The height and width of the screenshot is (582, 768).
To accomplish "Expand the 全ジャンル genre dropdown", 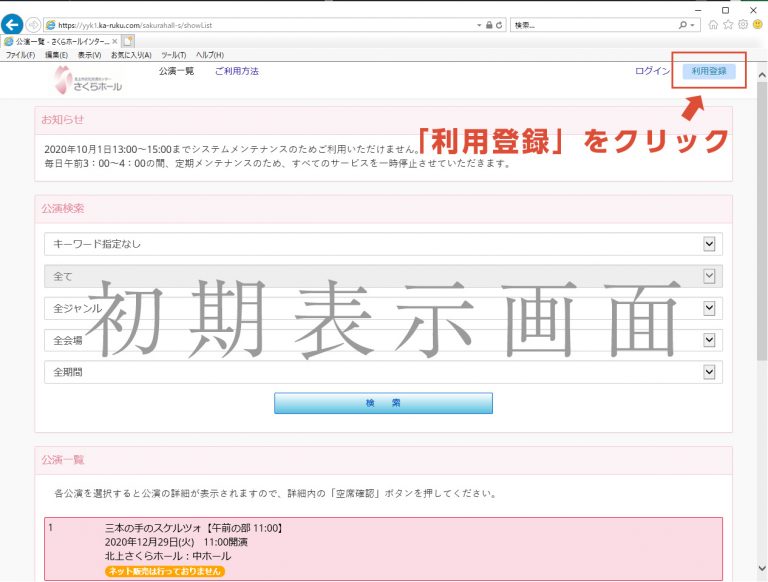I will tap(709, 308).
